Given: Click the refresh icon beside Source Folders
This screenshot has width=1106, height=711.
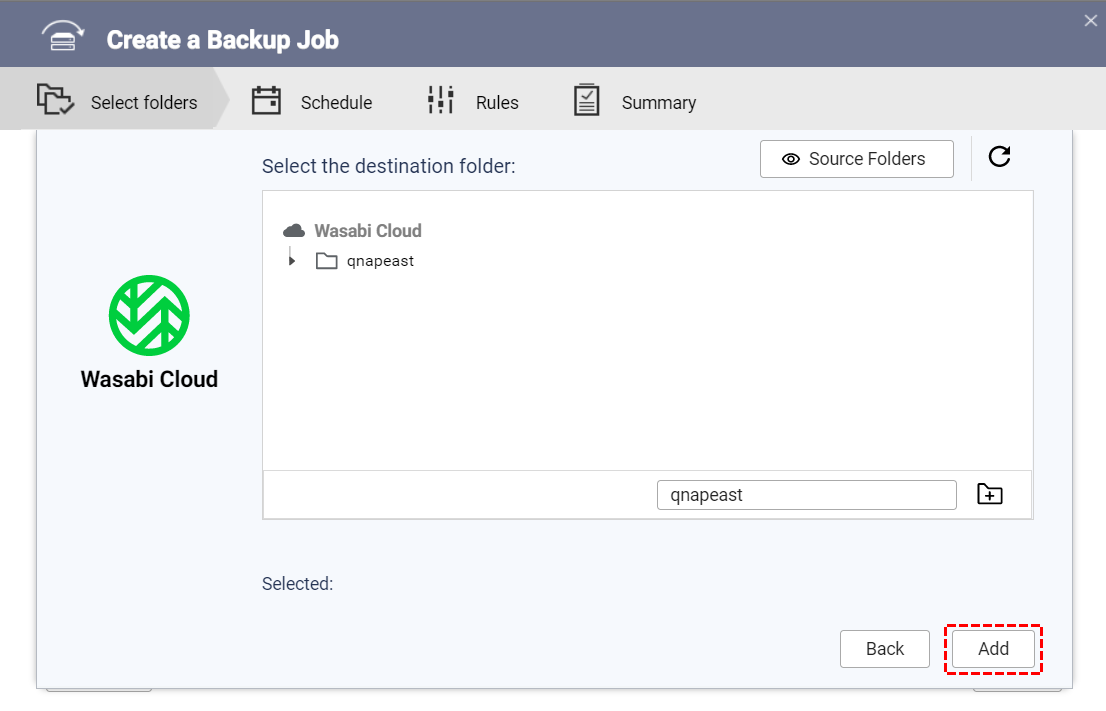Looking at the screenshot, I should click(999, 157).
